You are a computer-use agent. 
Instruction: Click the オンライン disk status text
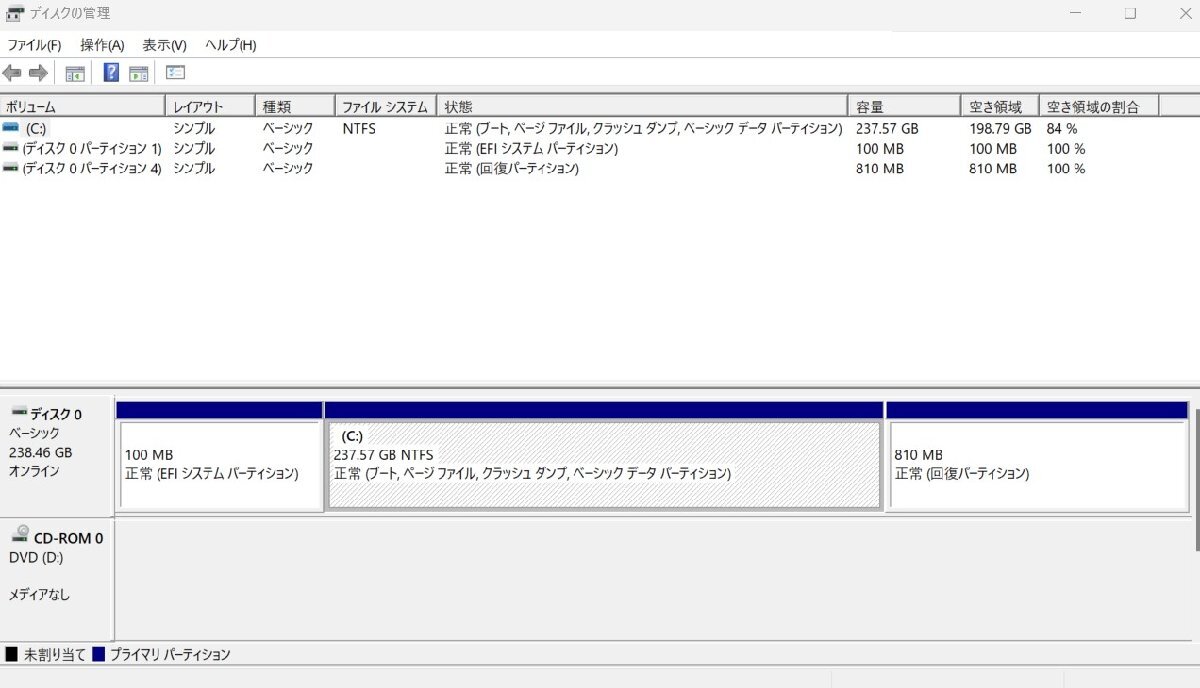click(34, 471)
